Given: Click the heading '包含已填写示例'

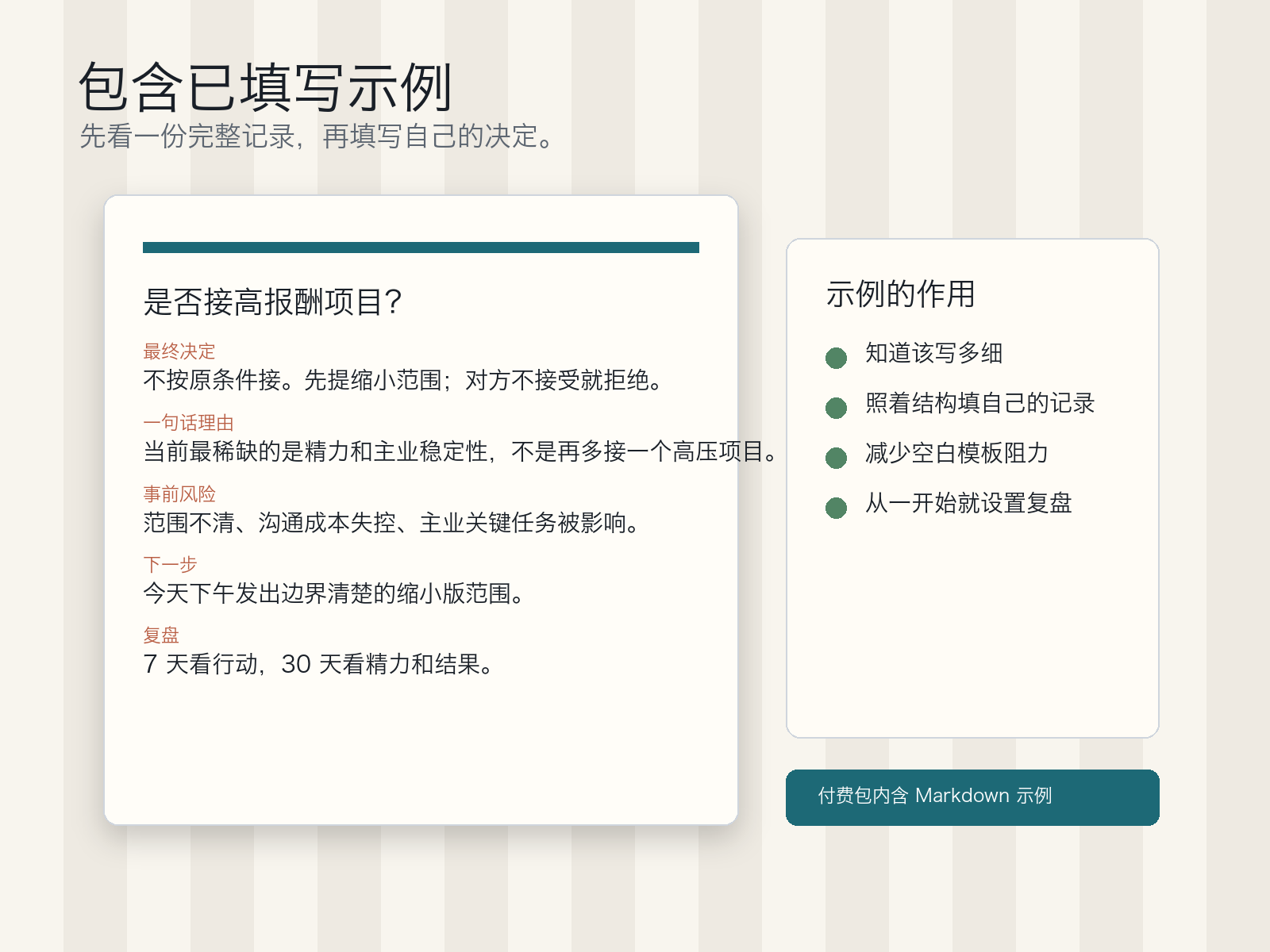Looking at the screenshot, I should (x=266, y=87).
